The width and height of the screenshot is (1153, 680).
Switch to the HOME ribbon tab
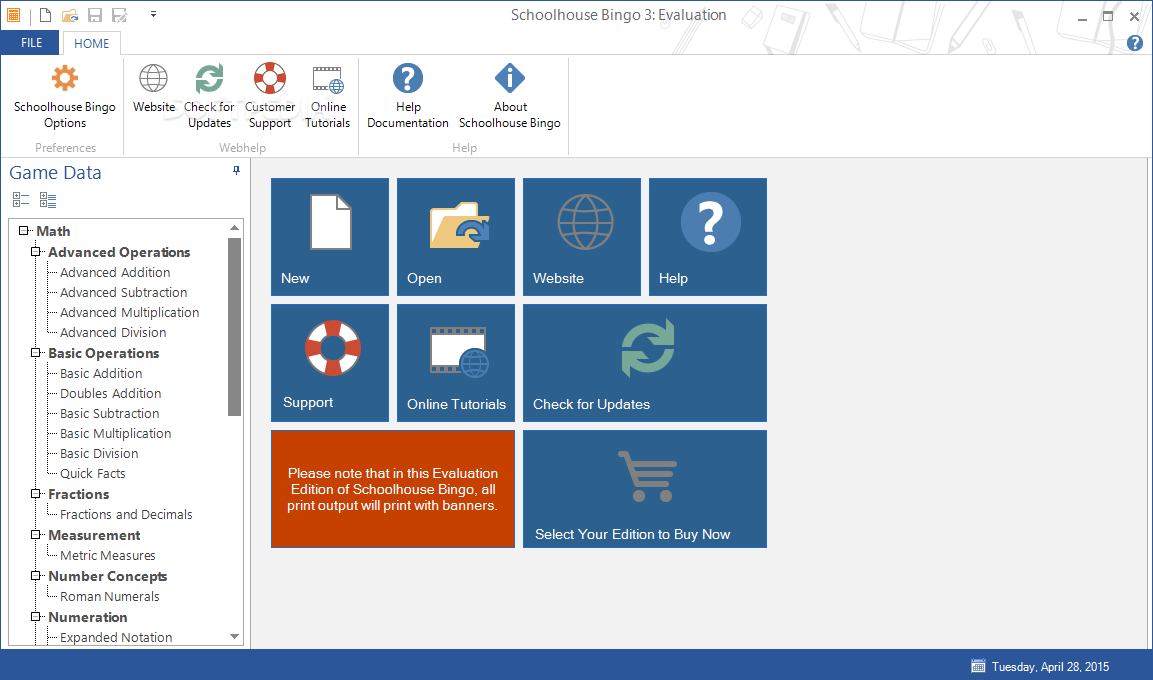tap(91, 43)
